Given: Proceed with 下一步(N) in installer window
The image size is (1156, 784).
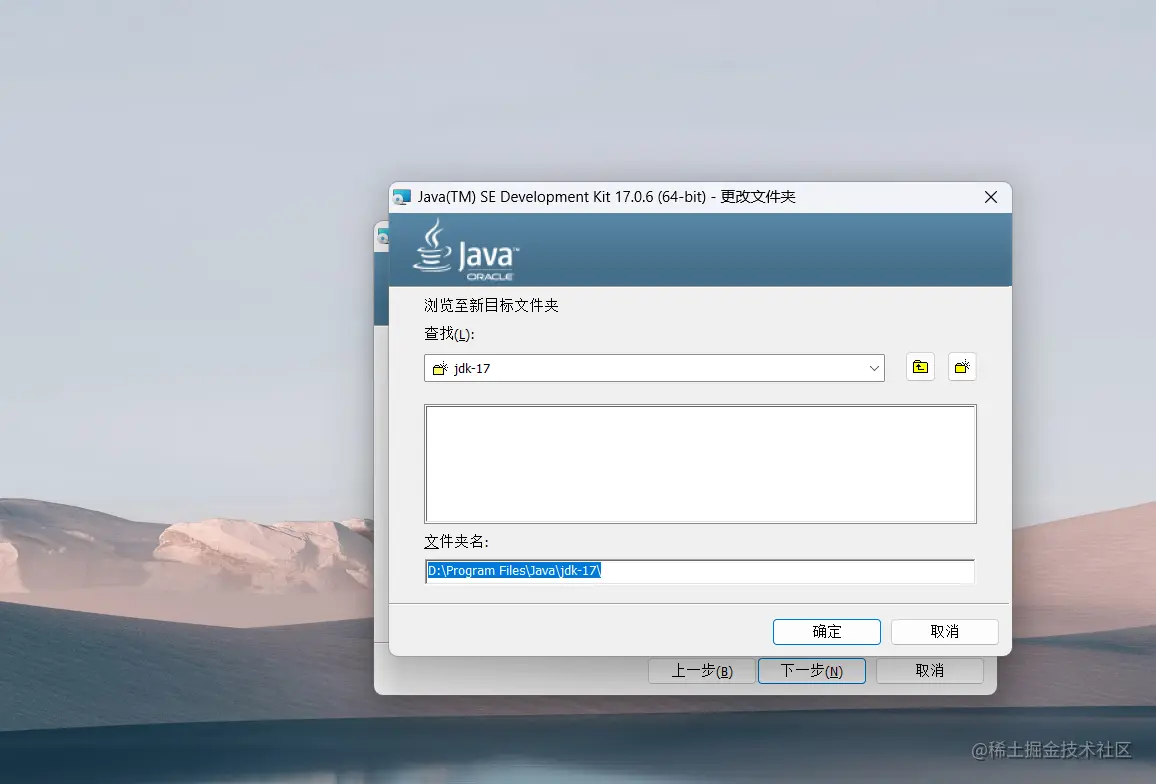Looking at the screenshot, I should [x=812, y=671].
